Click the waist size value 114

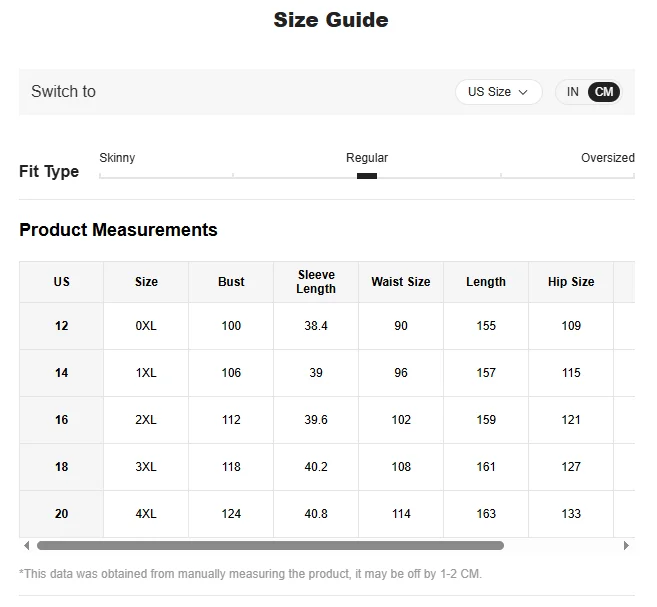[x=401, y=514]
